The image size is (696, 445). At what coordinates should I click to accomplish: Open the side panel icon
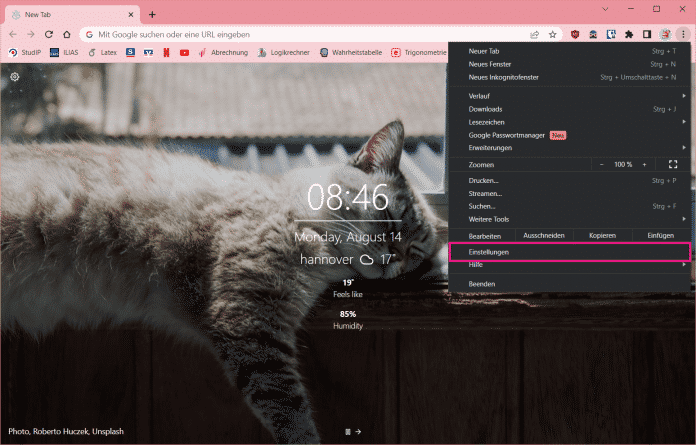click(x=647, y=34)
